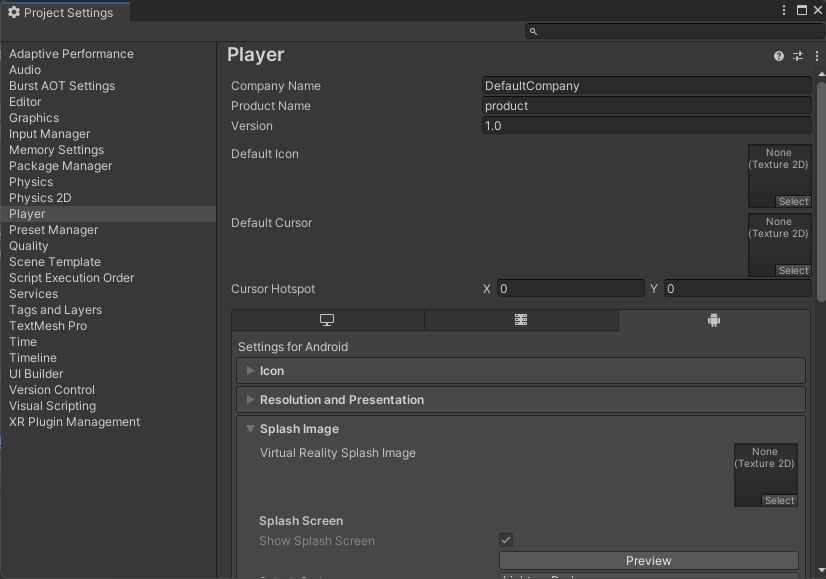Image resolution: width=826 pixels, height=579 pixels.
Task: Focus the settings search box
Action: (674, 32)
